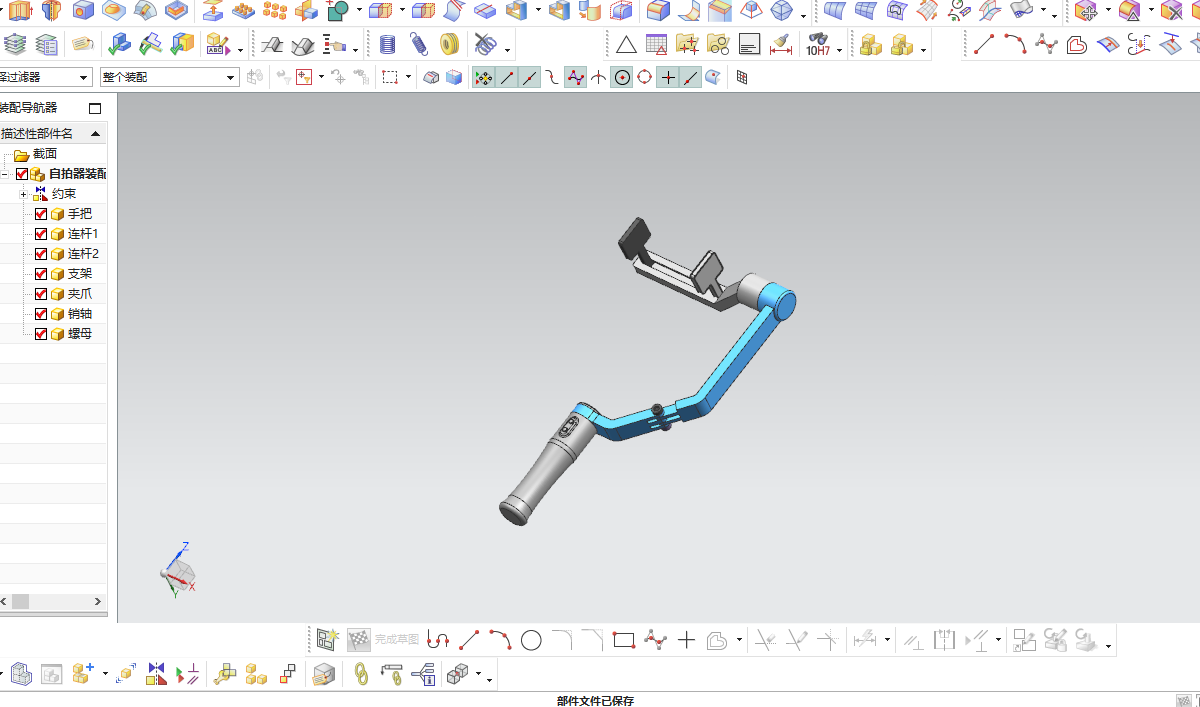1200x707 pixels.
Task: Toggle the intersection point snap button
Action: 598,77
